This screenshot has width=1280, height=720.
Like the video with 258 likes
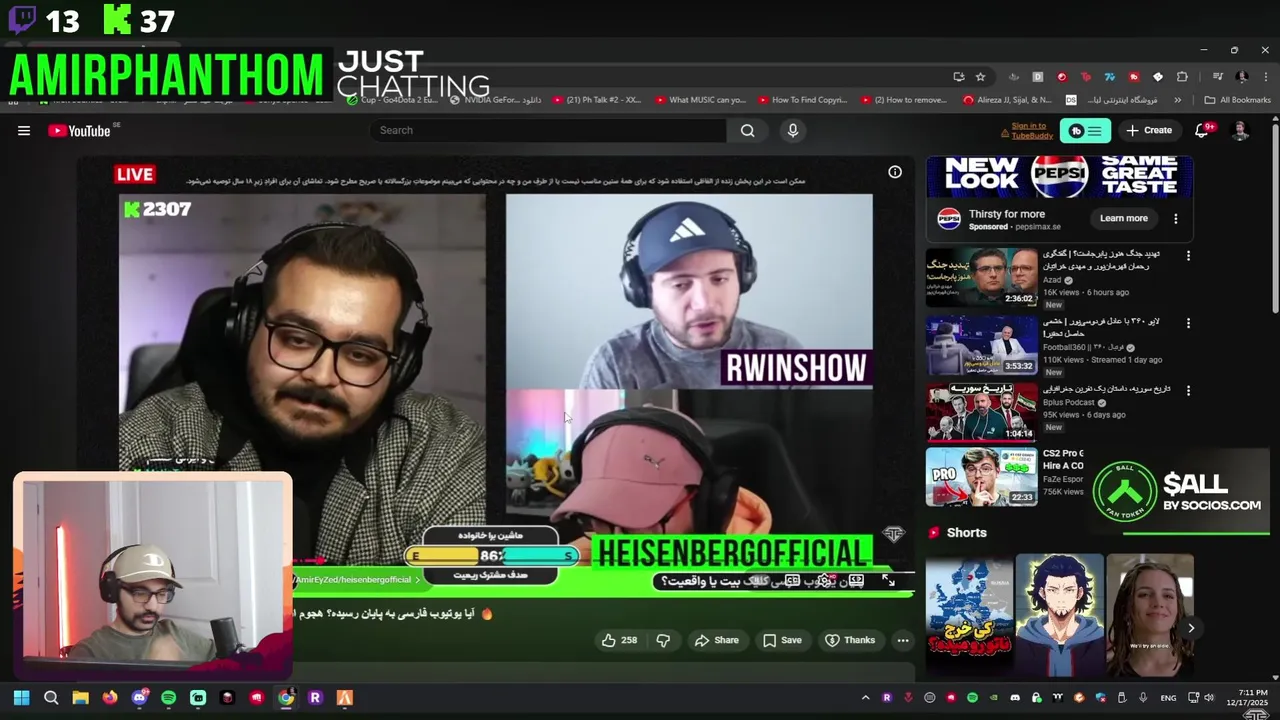pos(620,640)
